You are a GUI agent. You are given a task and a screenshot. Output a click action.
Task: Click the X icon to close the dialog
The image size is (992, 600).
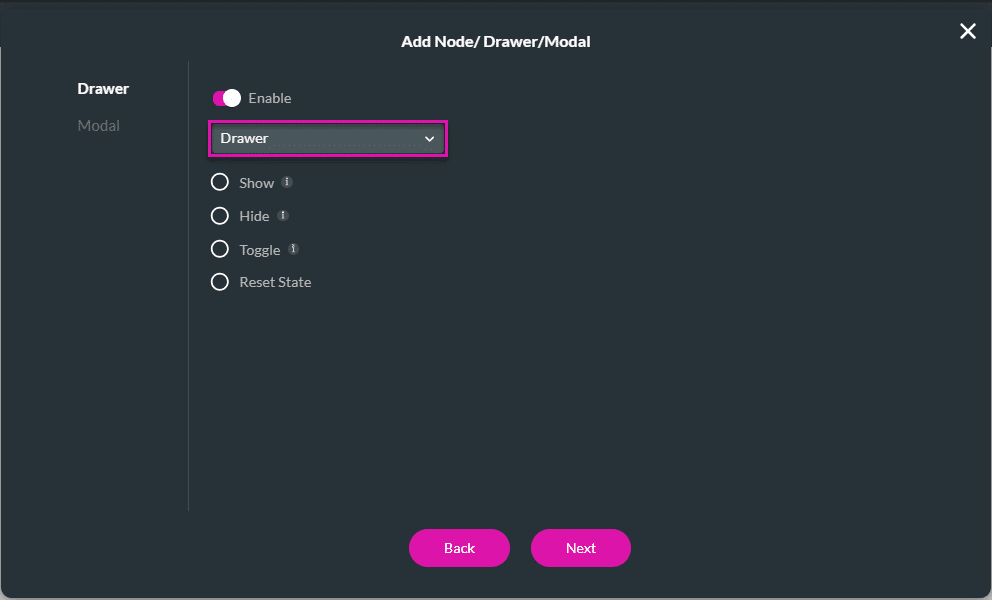tap(967, 31)
